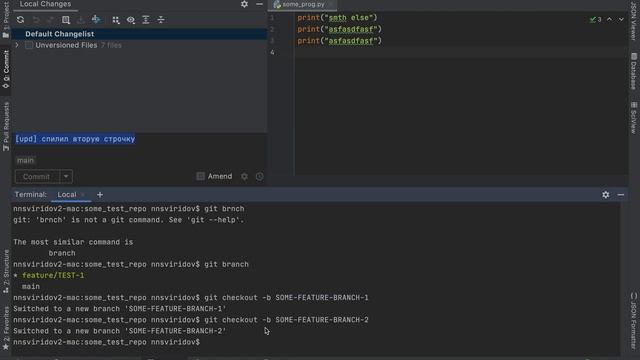
Task: Click feature/TEST-1 branch text in terminal
Action: click(53, 276)
